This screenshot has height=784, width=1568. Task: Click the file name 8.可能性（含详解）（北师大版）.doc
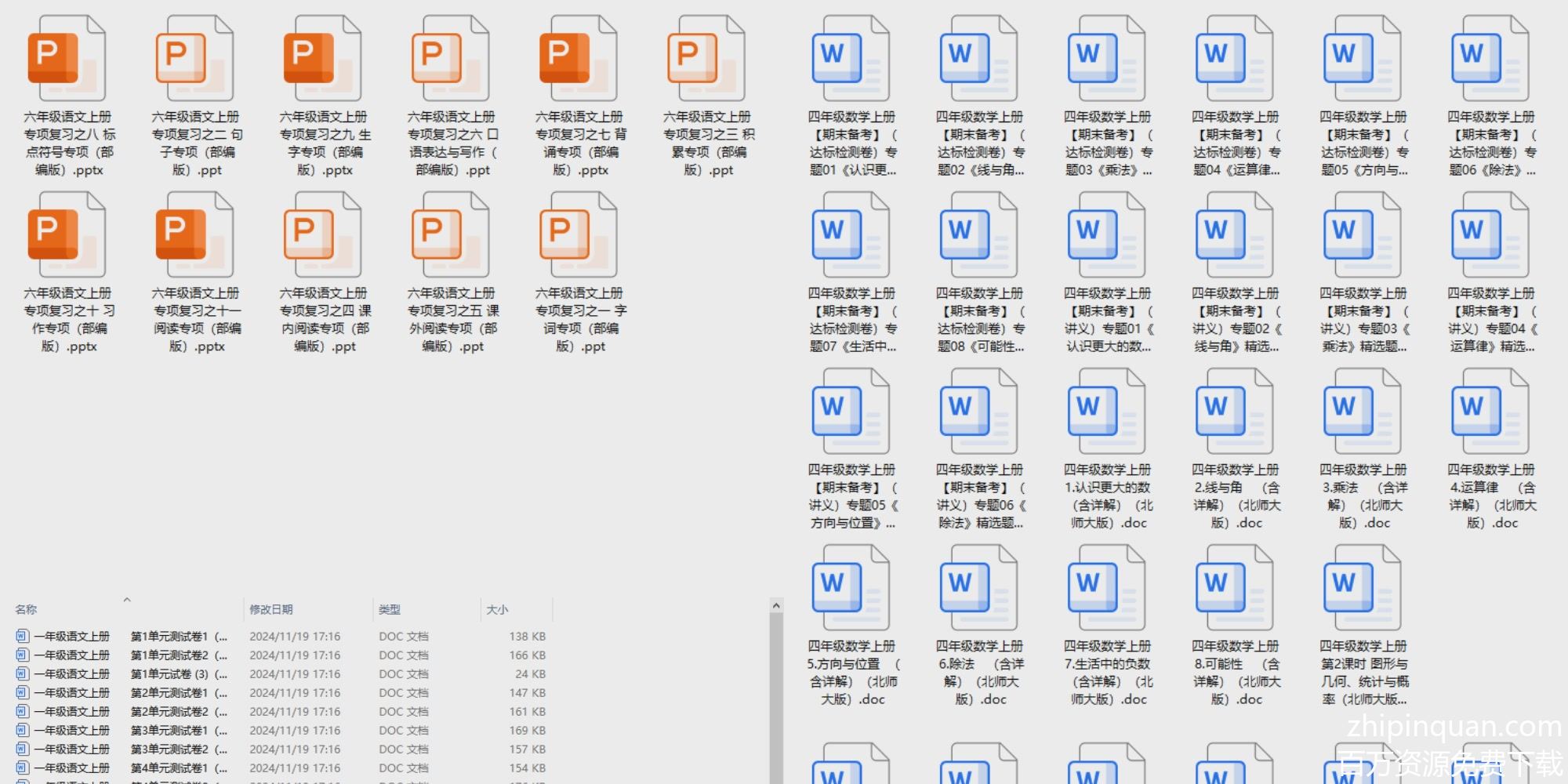pyautogui.click(x=1236, y=673)
